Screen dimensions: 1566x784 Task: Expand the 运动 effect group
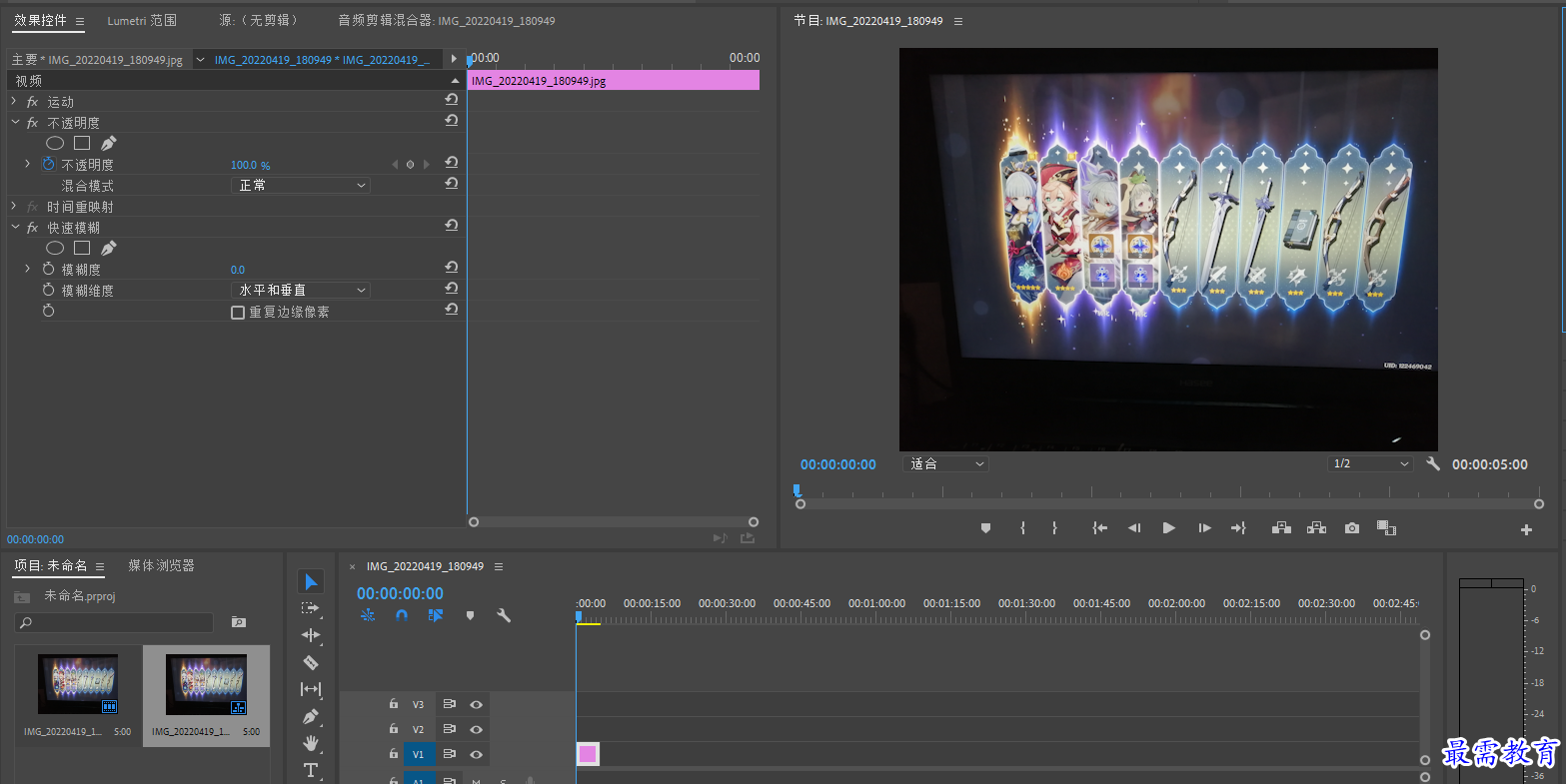click(13, 101)
